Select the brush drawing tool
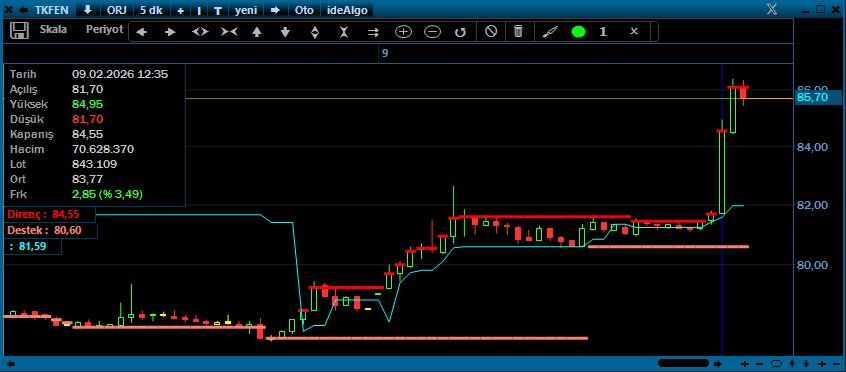Image resolution: width=846 pixels, height=372 pixels. [x=549, y=32]
